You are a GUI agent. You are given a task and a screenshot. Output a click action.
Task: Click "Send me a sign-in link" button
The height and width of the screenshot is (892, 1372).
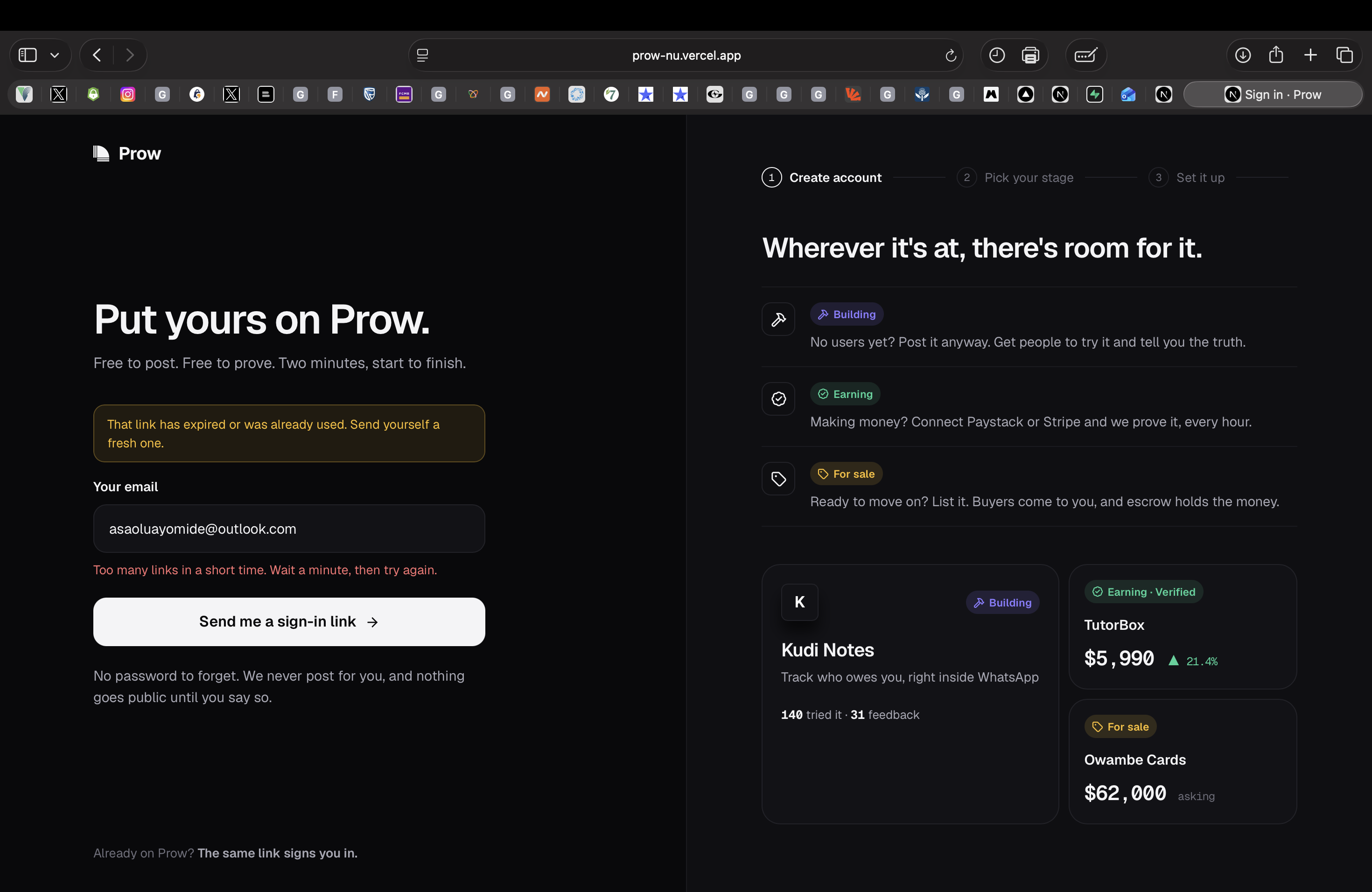[289, 622]
